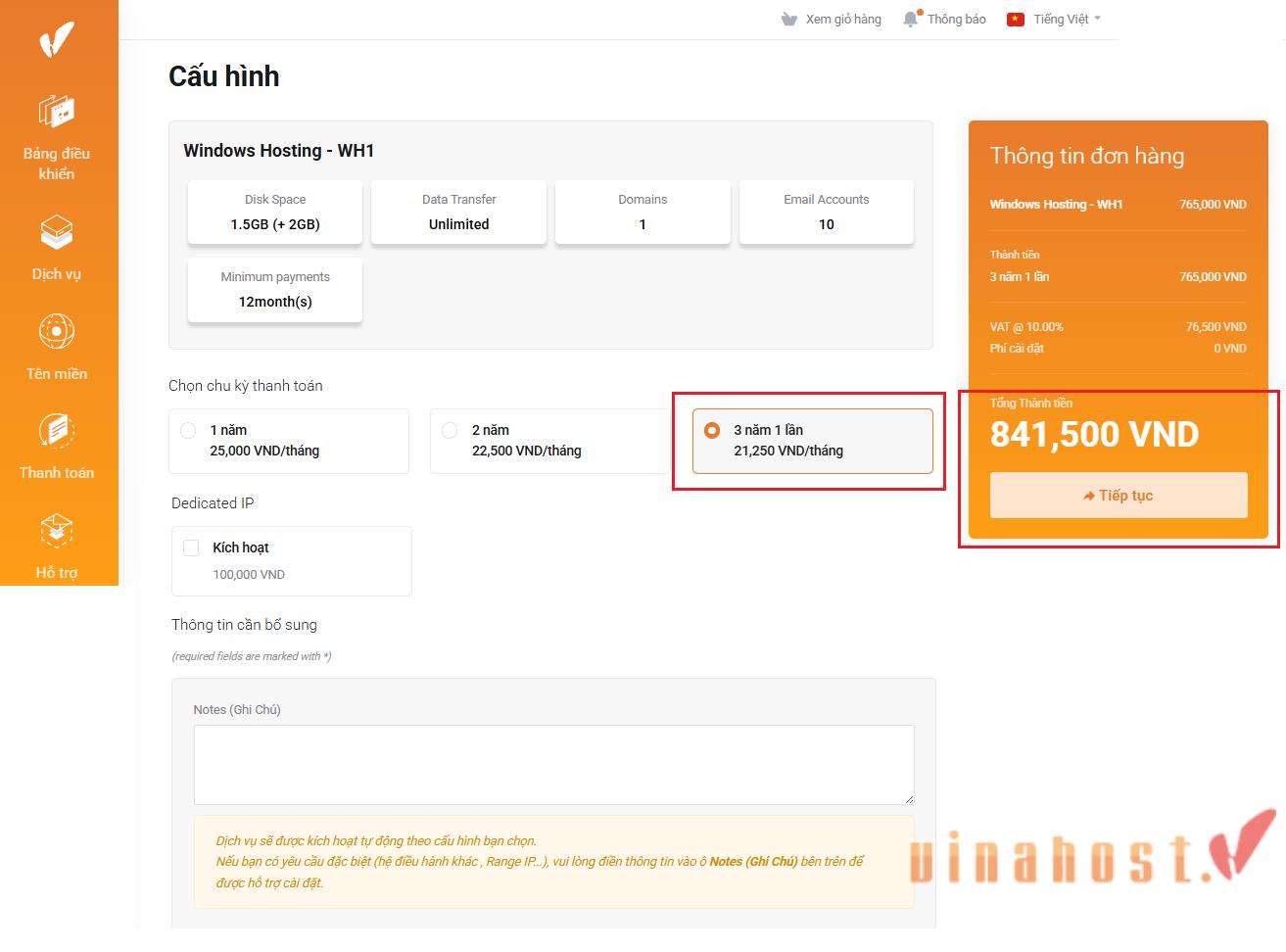Open the Dịch vụ services icon

tap(57, 233)
